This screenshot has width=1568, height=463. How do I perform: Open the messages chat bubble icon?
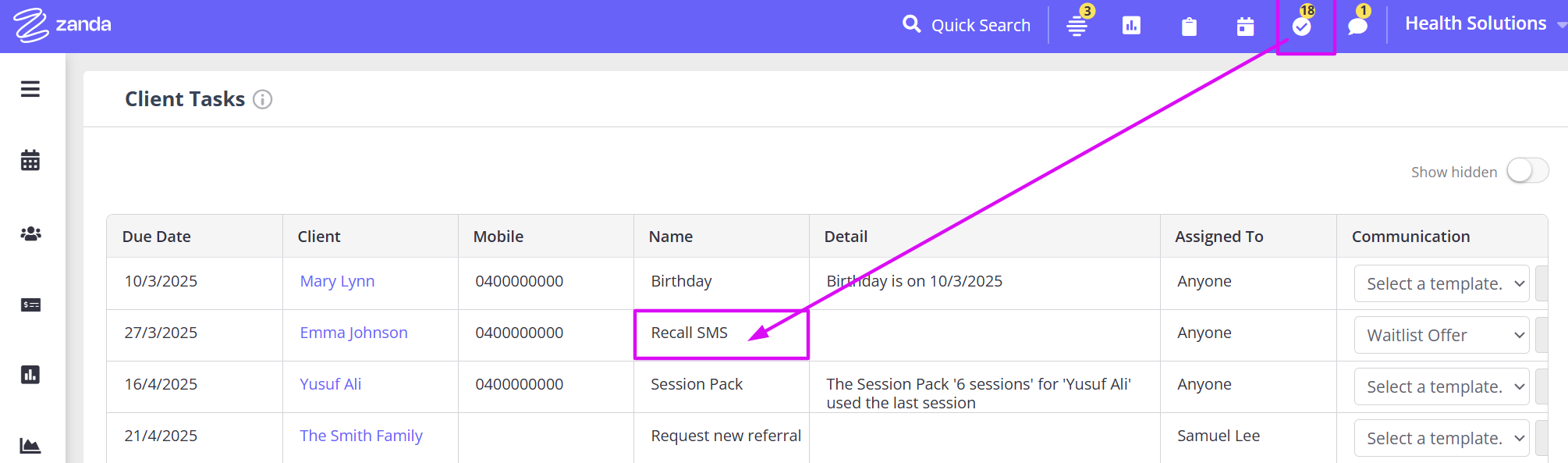click(x=1357, y=27)
